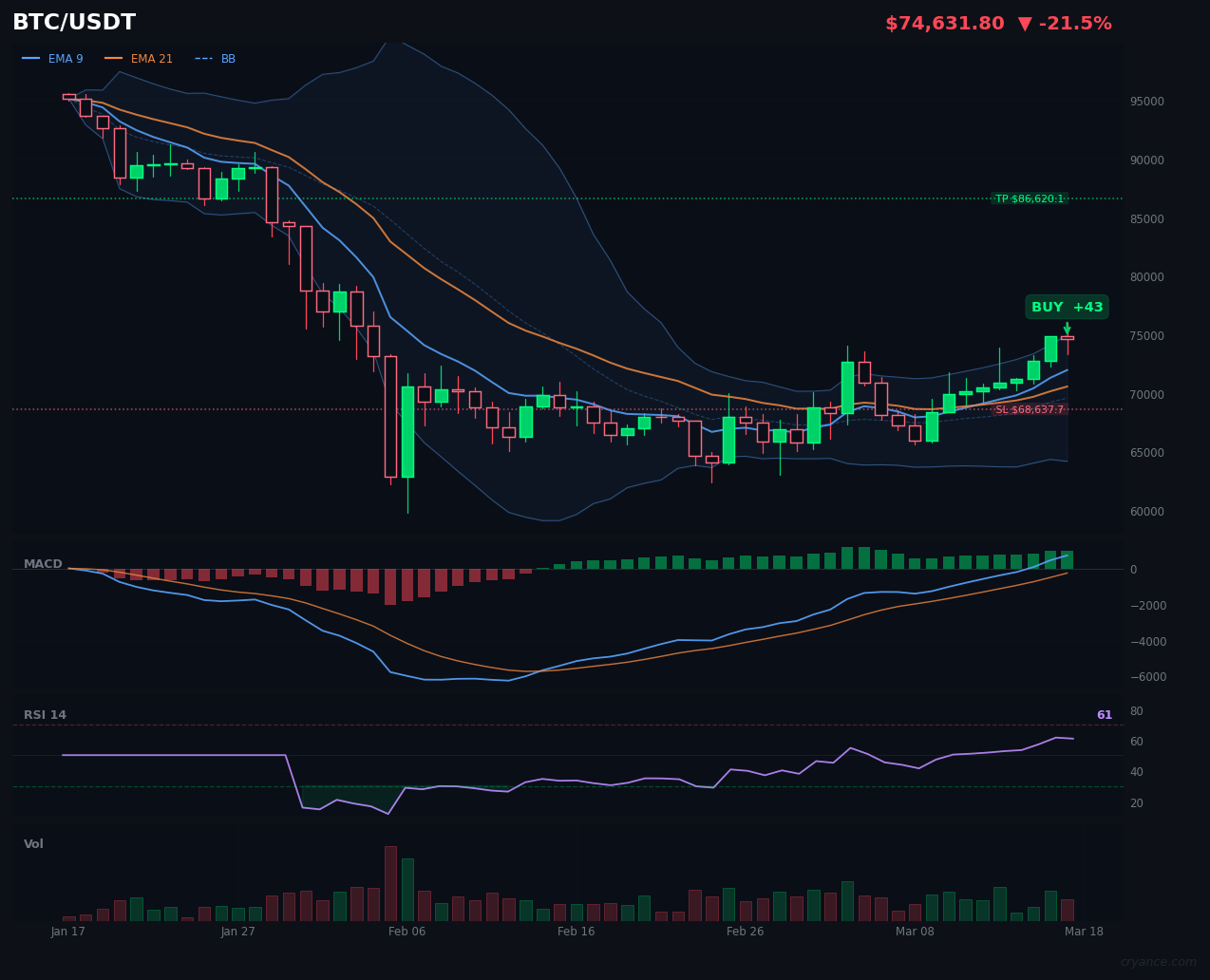Select the Vol panel label

31,843
